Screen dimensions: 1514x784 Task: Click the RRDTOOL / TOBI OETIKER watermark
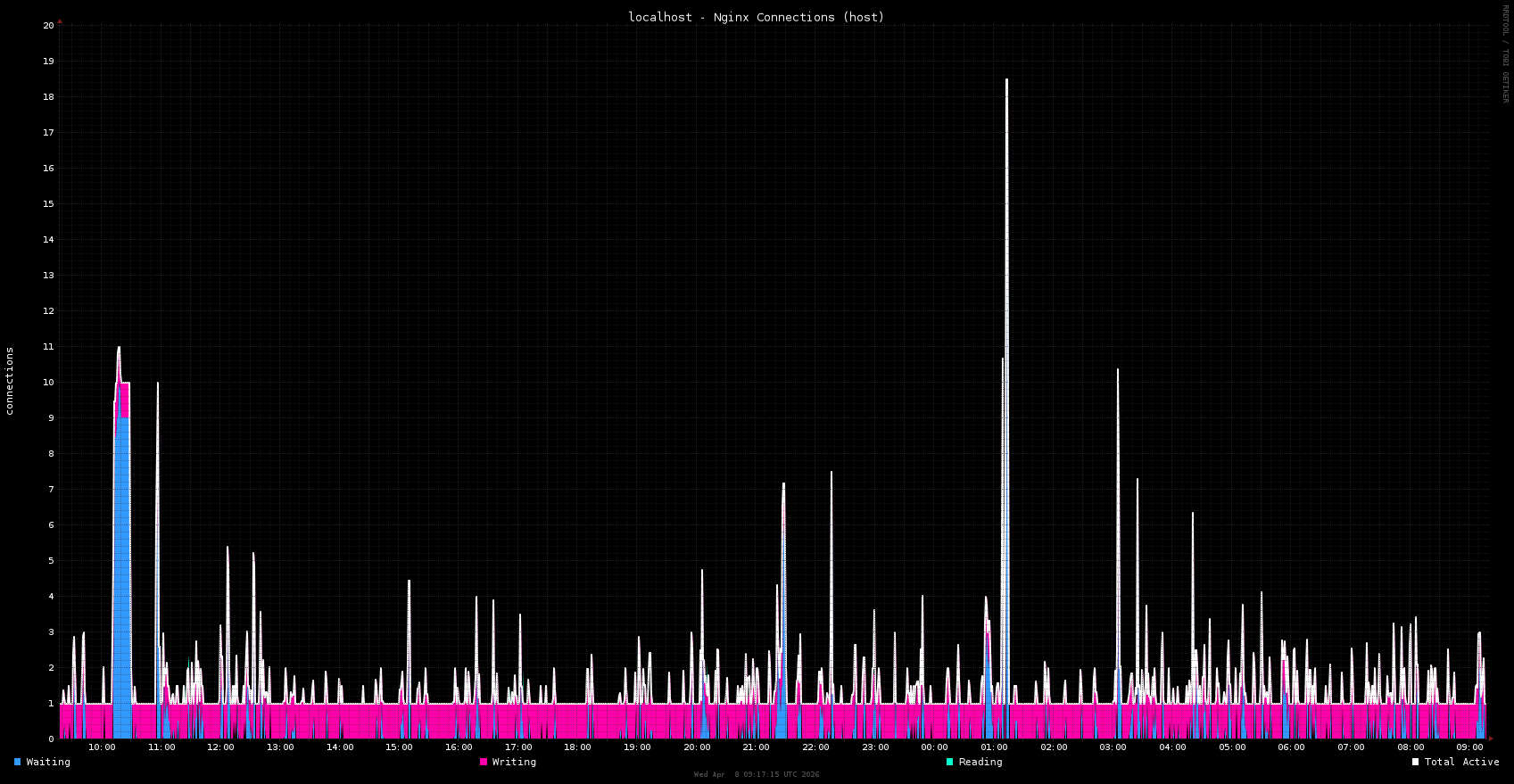click(x=1504, y=54)
